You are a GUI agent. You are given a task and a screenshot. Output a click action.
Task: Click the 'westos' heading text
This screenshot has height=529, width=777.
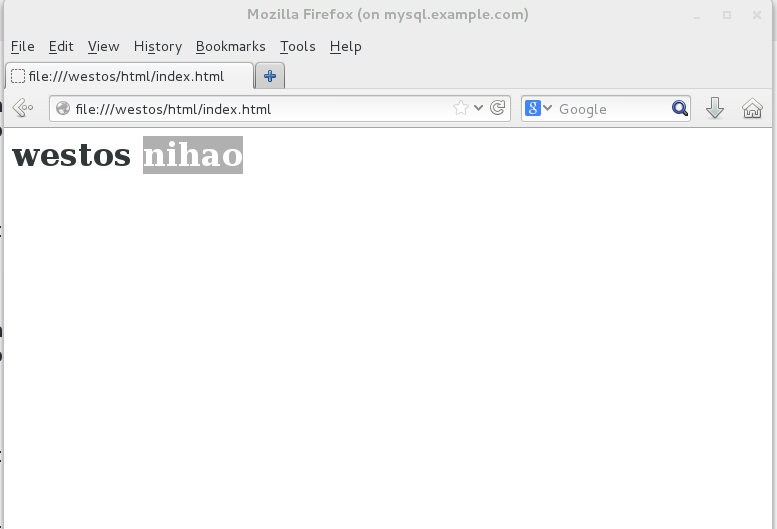[x=71, y=155]
